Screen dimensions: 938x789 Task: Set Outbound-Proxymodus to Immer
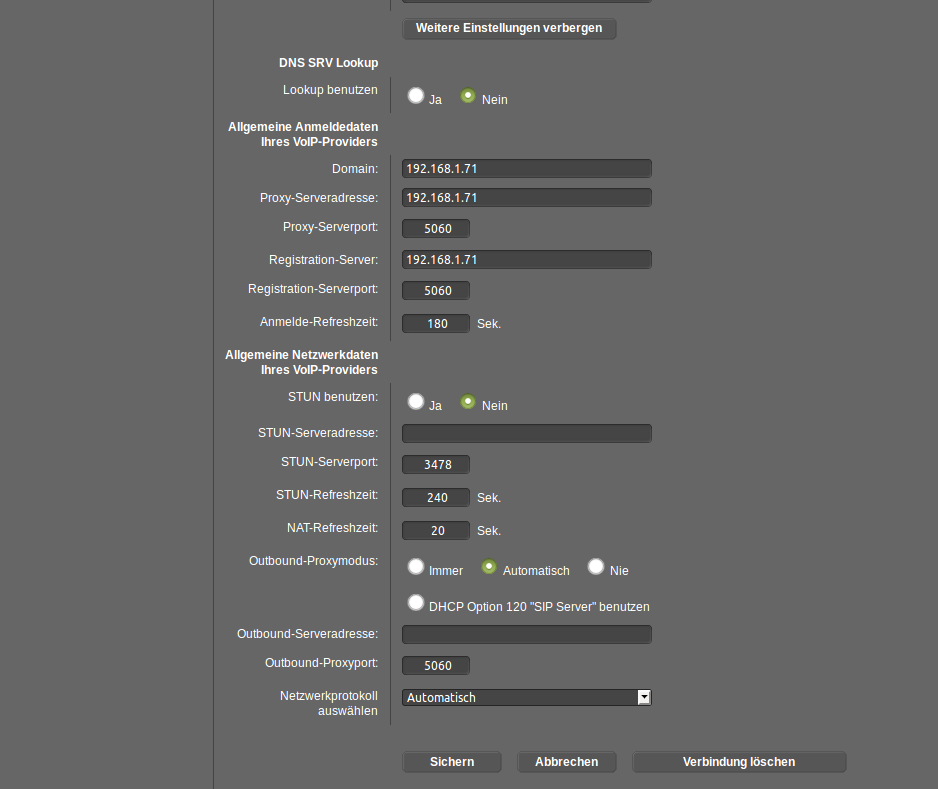(415, 566)
